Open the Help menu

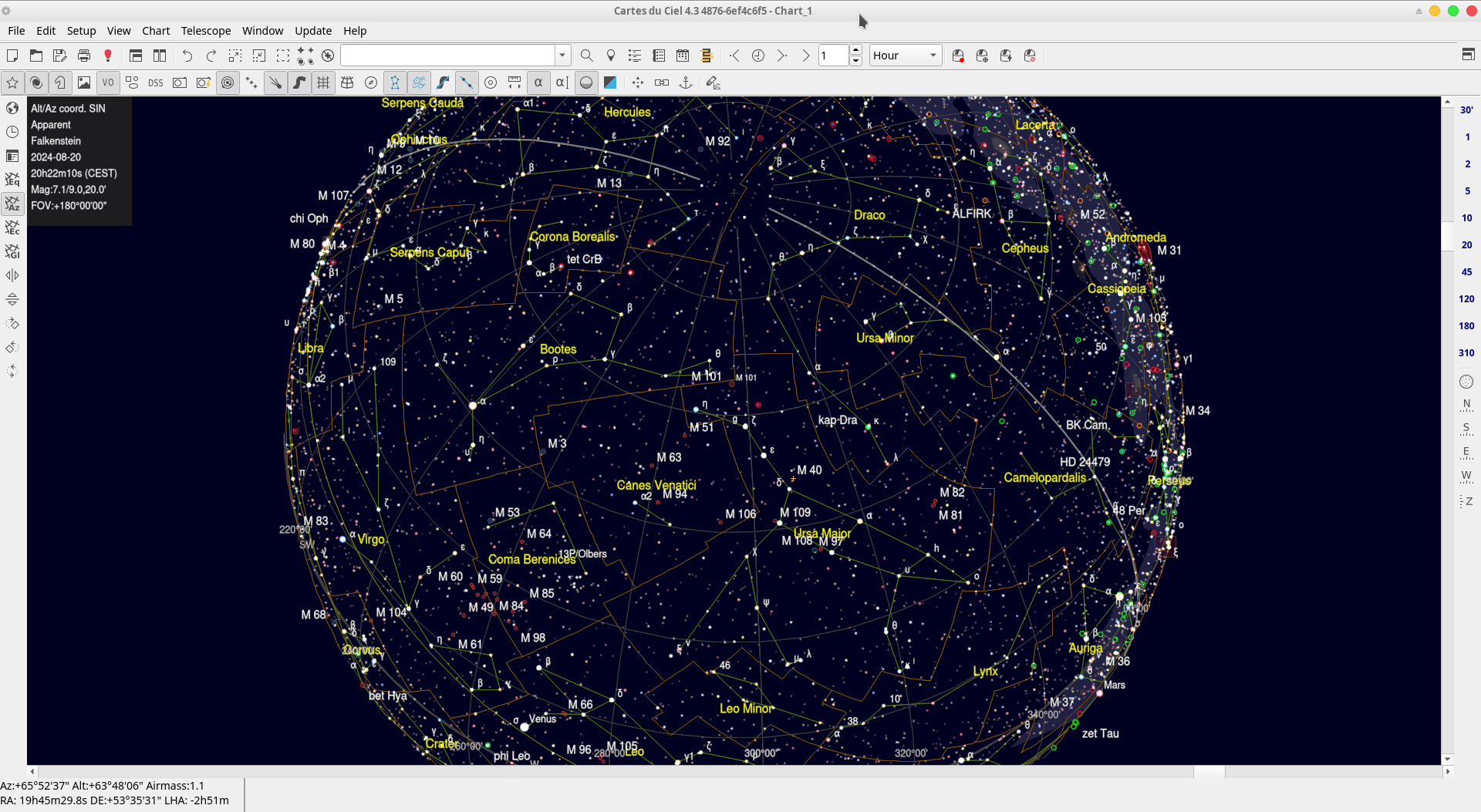pyautogui.click(x=355, y=31)
